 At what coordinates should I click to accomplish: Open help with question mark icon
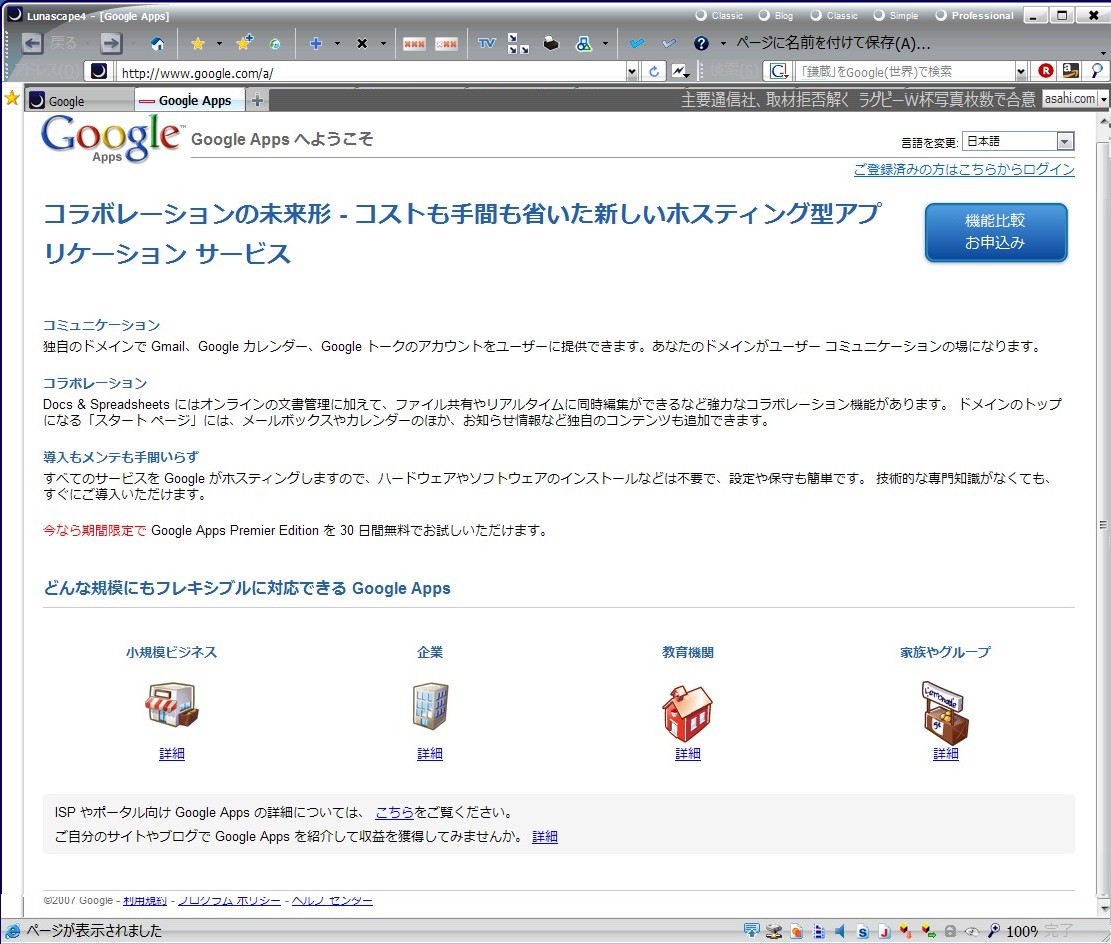click(701, 44)
